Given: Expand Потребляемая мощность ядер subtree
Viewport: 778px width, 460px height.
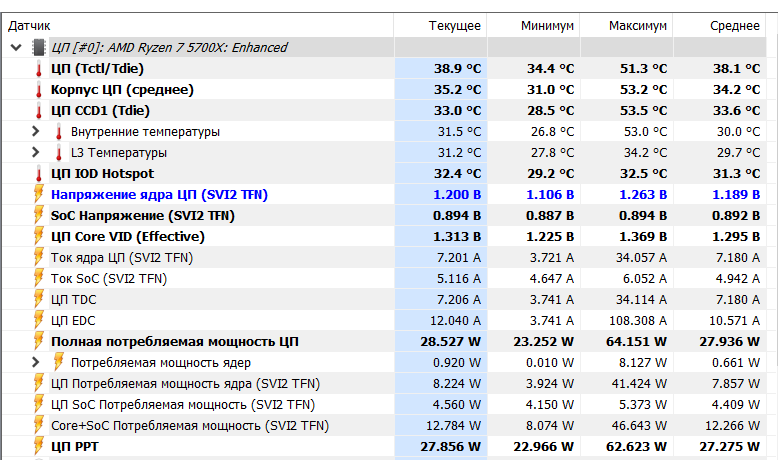Looking at the screenshot, I should click(36, 362).
